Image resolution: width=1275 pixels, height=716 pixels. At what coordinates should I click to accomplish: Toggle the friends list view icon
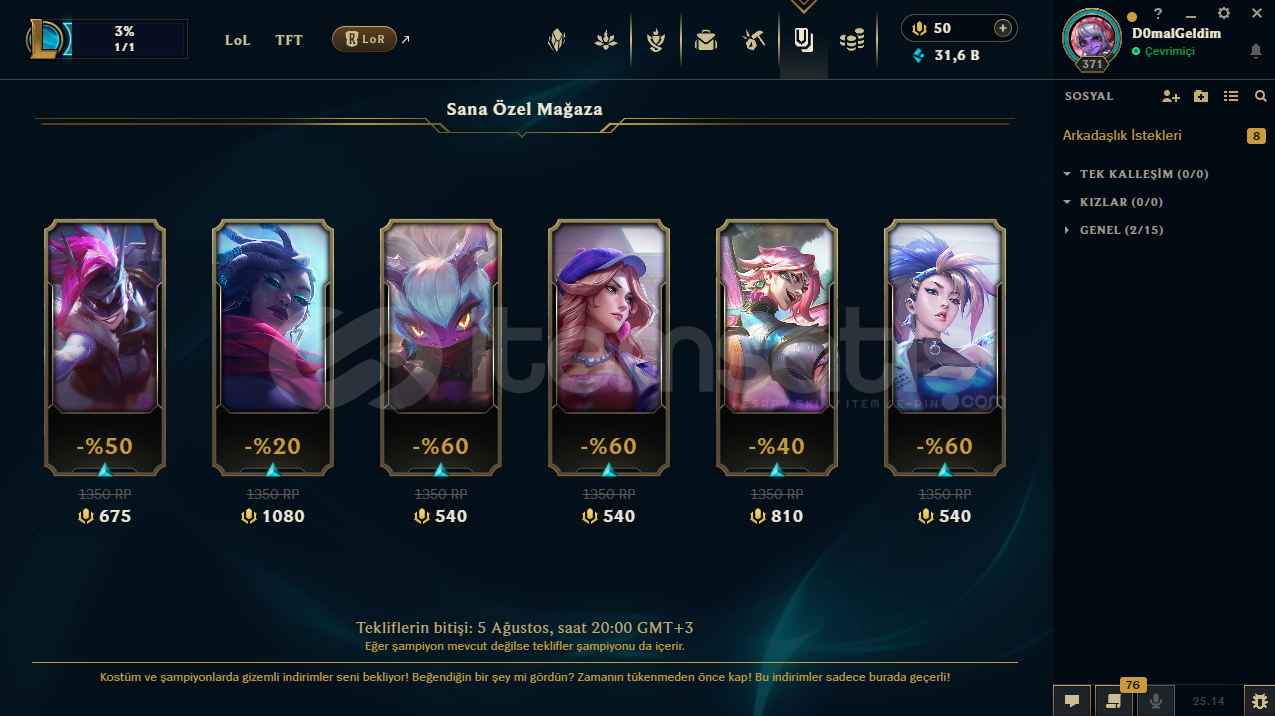point(1231,96)
